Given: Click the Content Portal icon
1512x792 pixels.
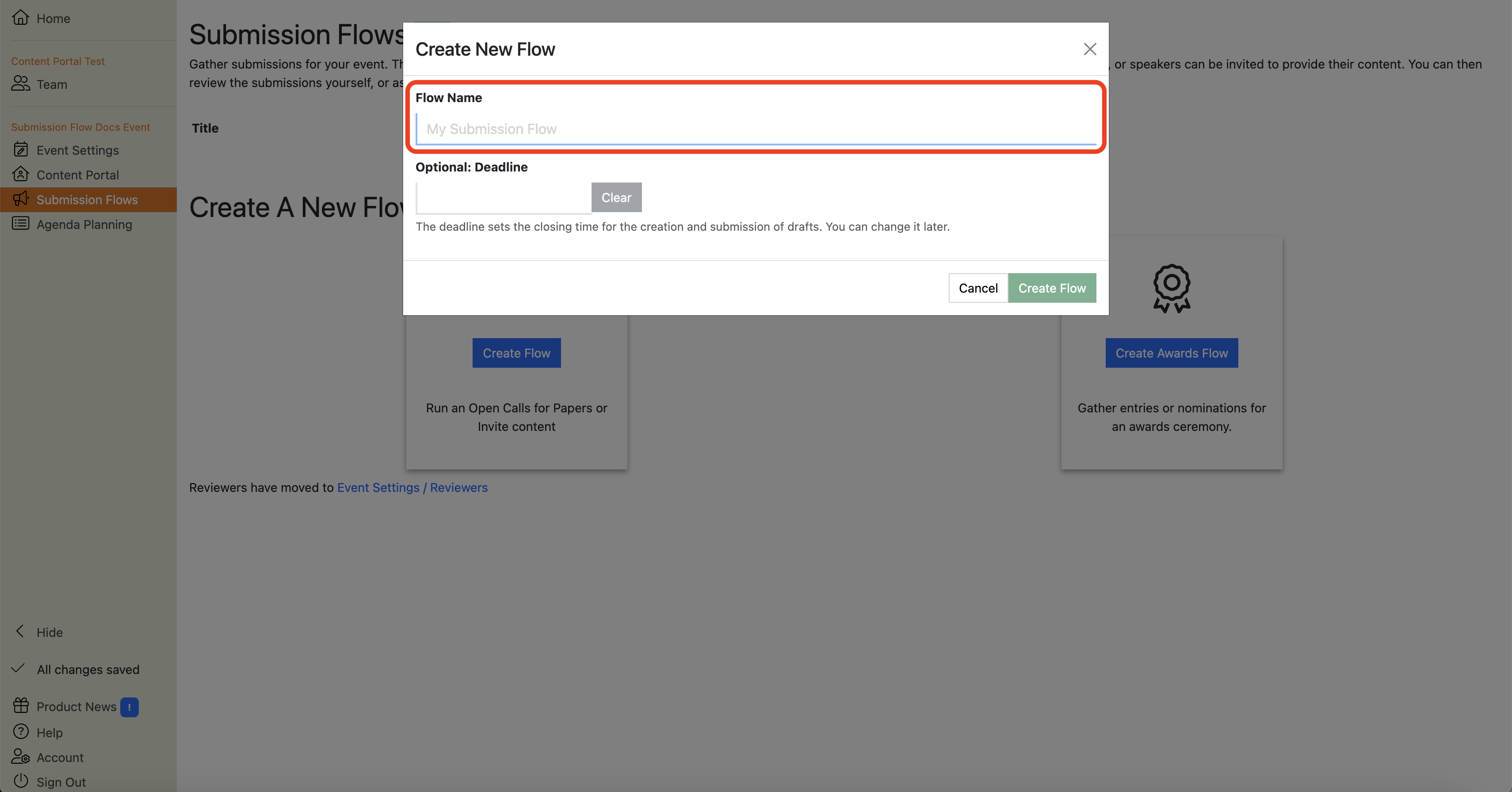Looking at the screenshot, I should [x=20, y=174].
